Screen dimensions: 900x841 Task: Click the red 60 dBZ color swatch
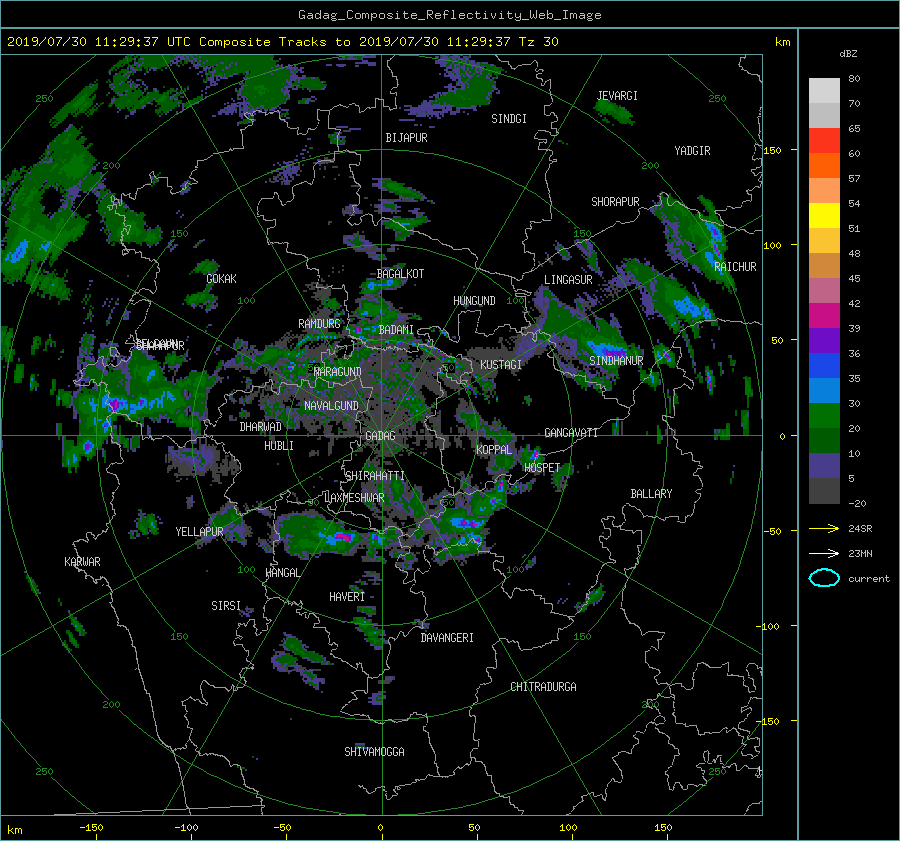click(x=824, y=141)
